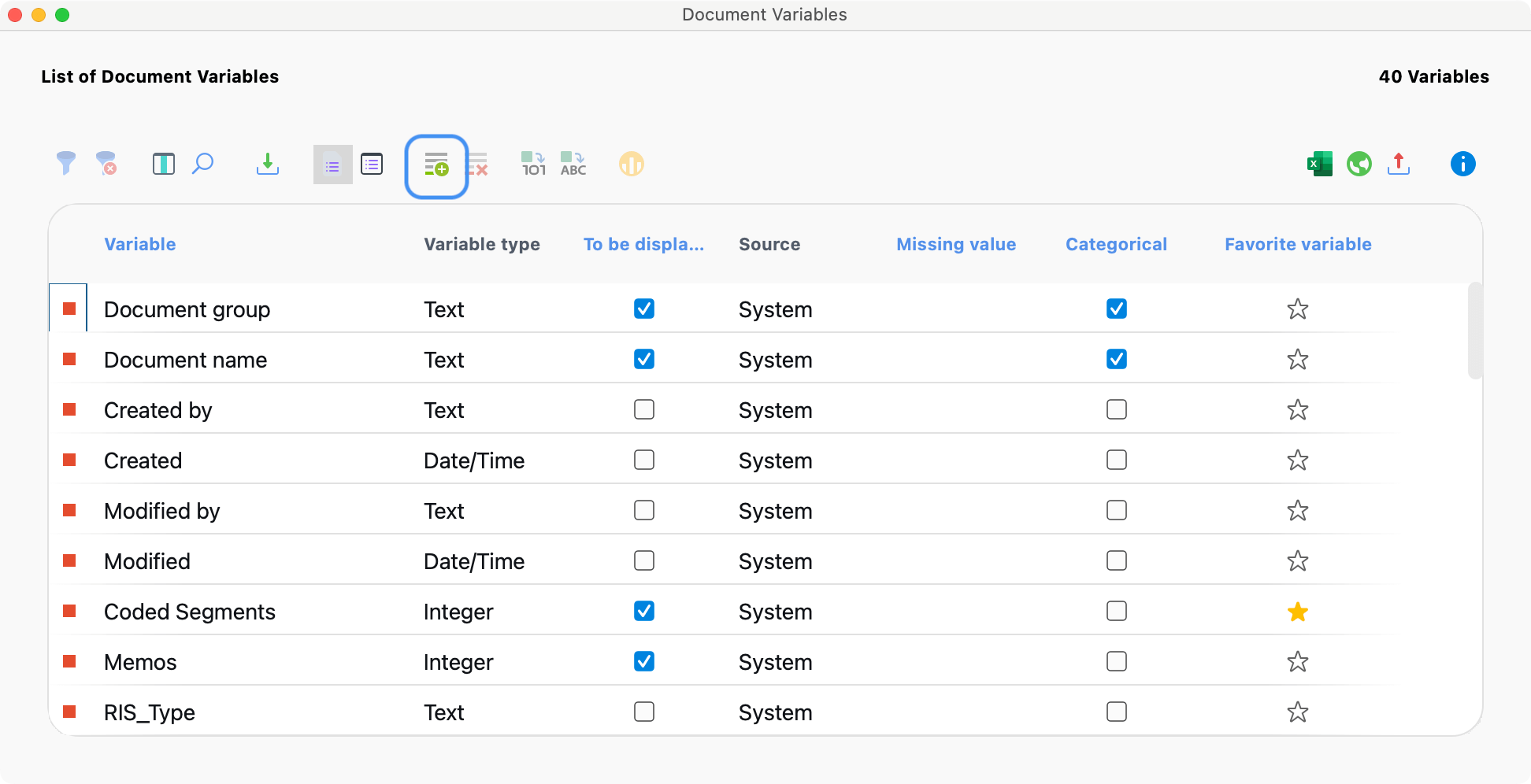The height and width of the screenshot is (784, 1531).
Task: Click the filter funnel icon
Action: tap(66, 164)
